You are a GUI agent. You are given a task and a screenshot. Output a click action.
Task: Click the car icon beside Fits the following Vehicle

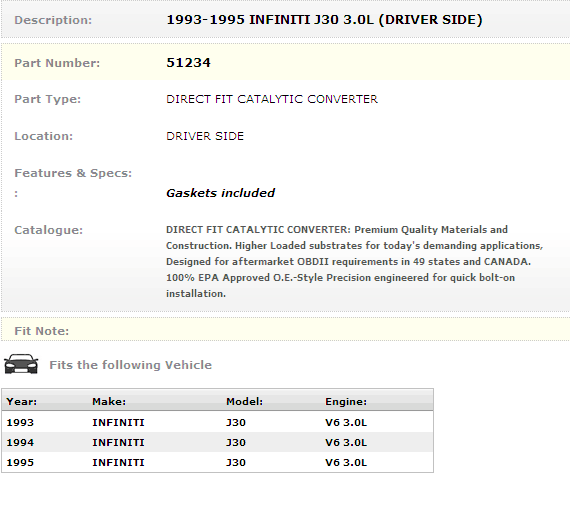pyautogui.click(x=21, y=364)
